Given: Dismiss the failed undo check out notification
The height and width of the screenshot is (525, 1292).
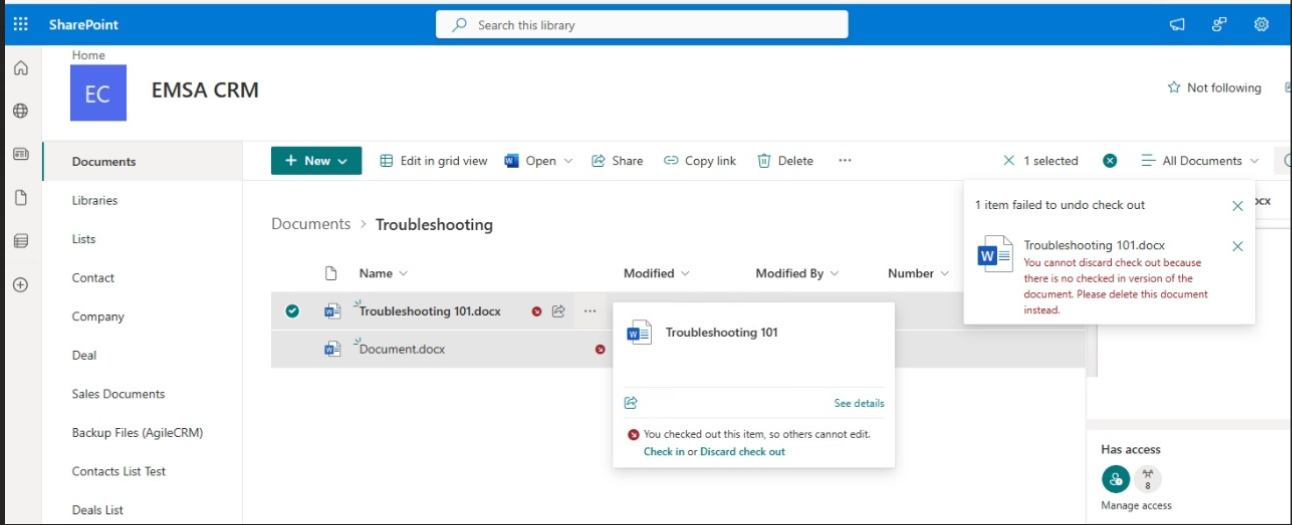Looking at the screenshot, I should [1237, 206].
